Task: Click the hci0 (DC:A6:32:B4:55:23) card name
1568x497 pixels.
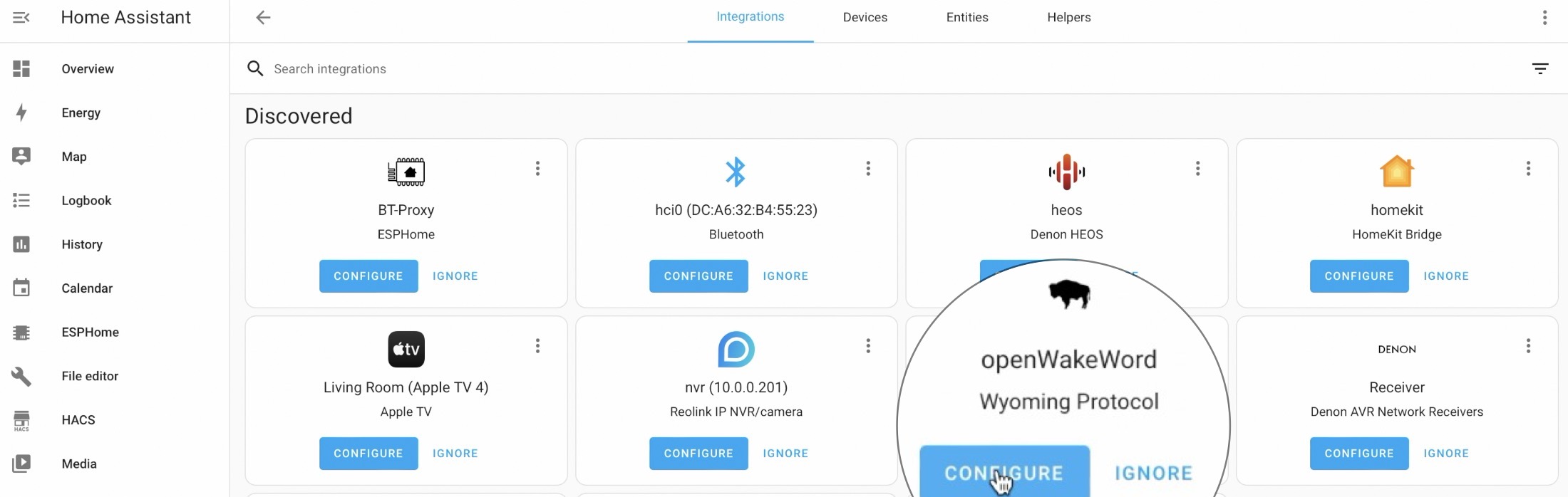Action: click(736, 210)
